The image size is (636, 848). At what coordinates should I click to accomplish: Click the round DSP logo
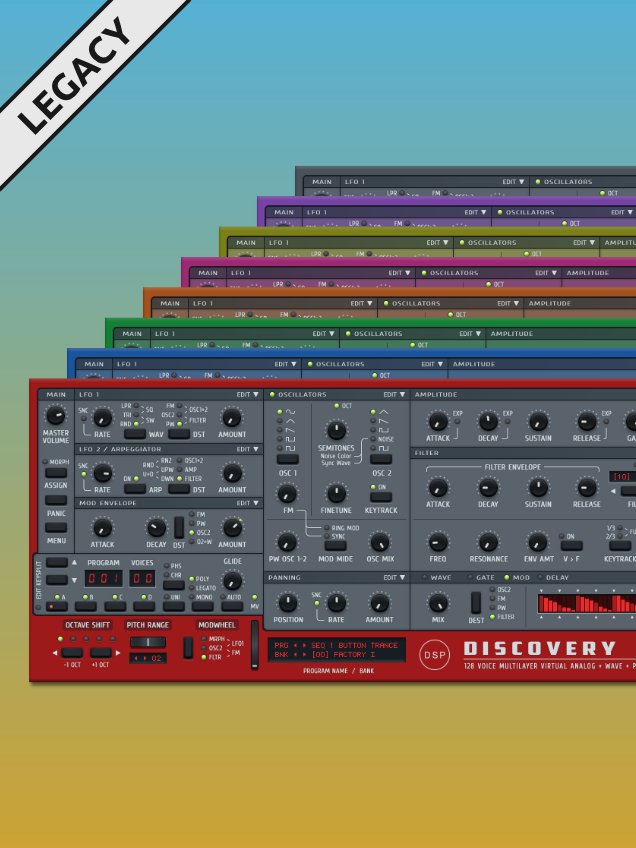pos(434,655)
